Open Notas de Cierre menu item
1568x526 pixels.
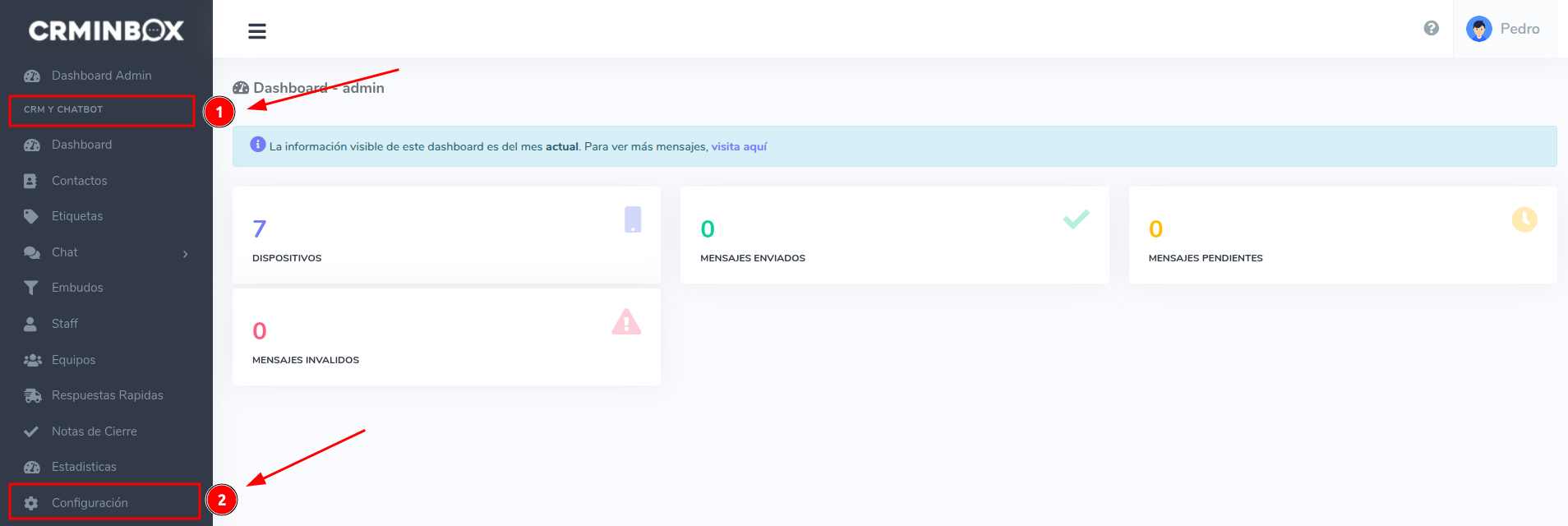tap(94, 431)
